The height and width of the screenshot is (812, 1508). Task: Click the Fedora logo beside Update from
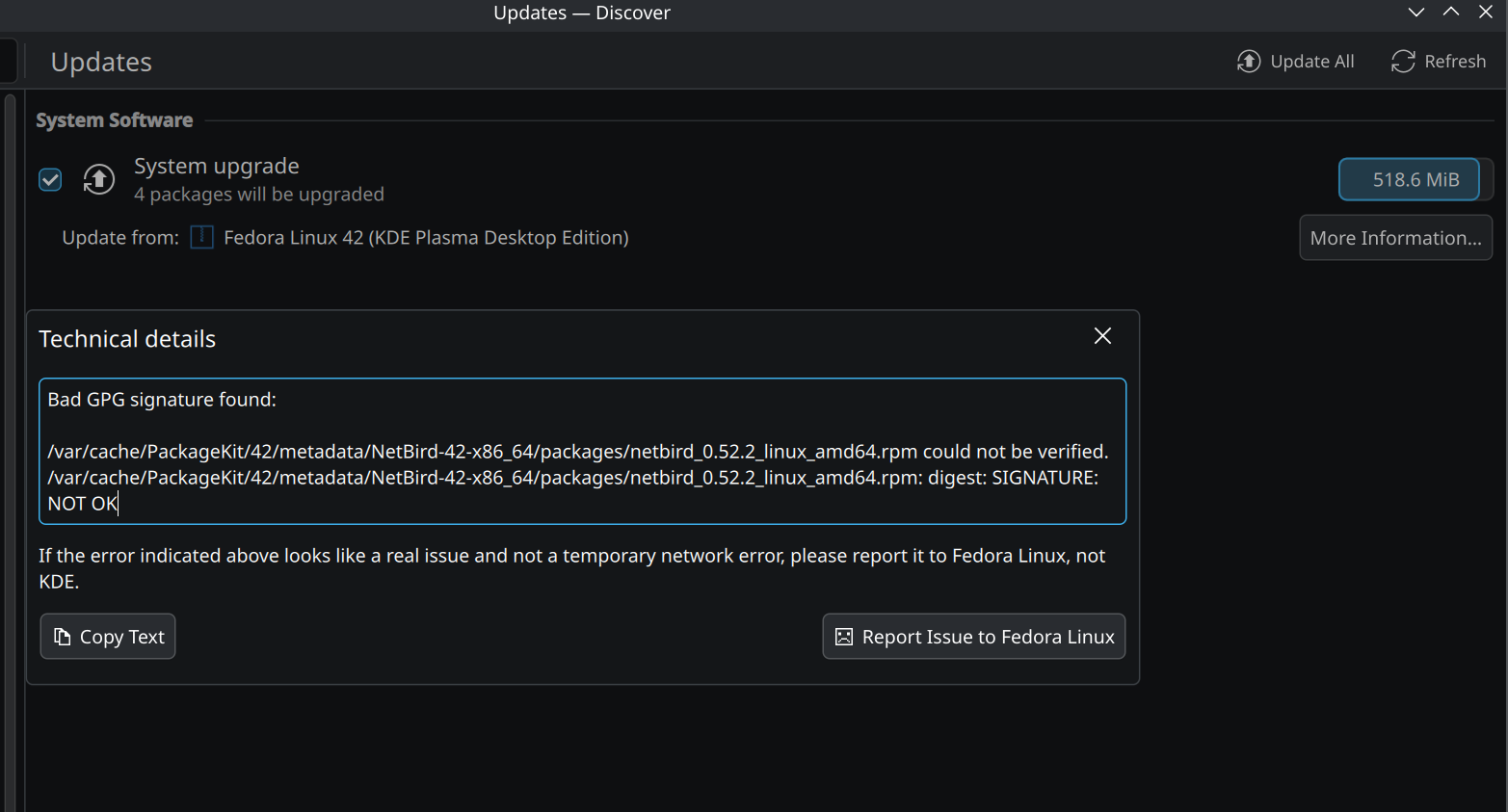(201, 237)
